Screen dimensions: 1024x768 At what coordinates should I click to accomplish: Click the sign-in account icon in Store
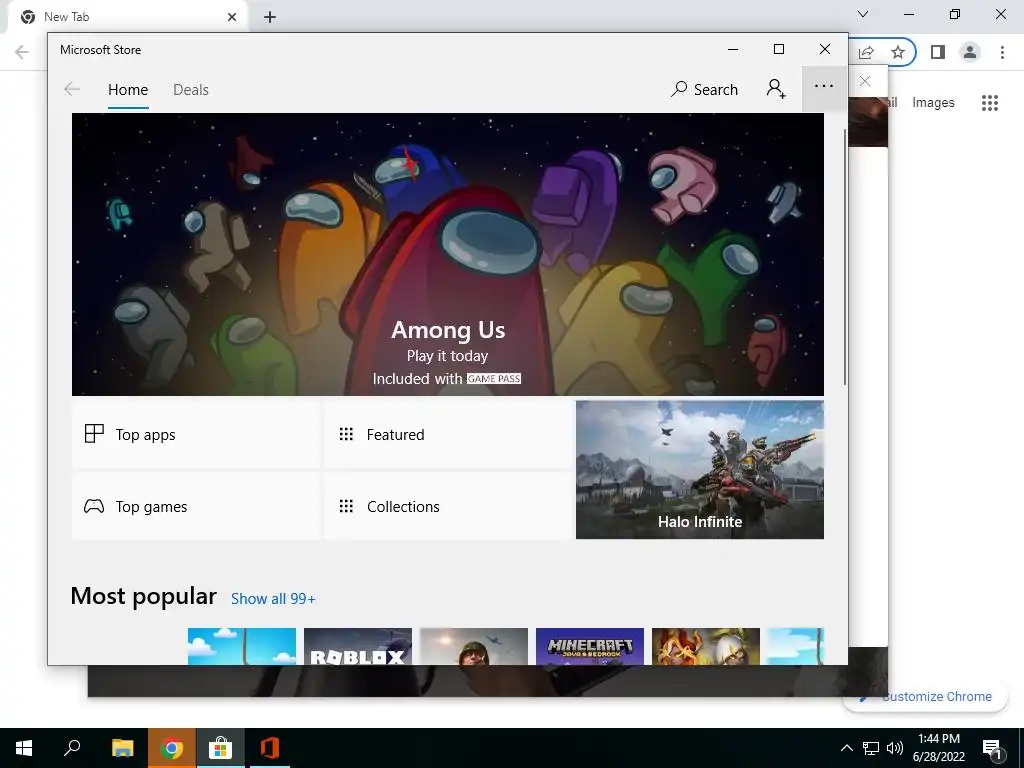pos(776,88)
